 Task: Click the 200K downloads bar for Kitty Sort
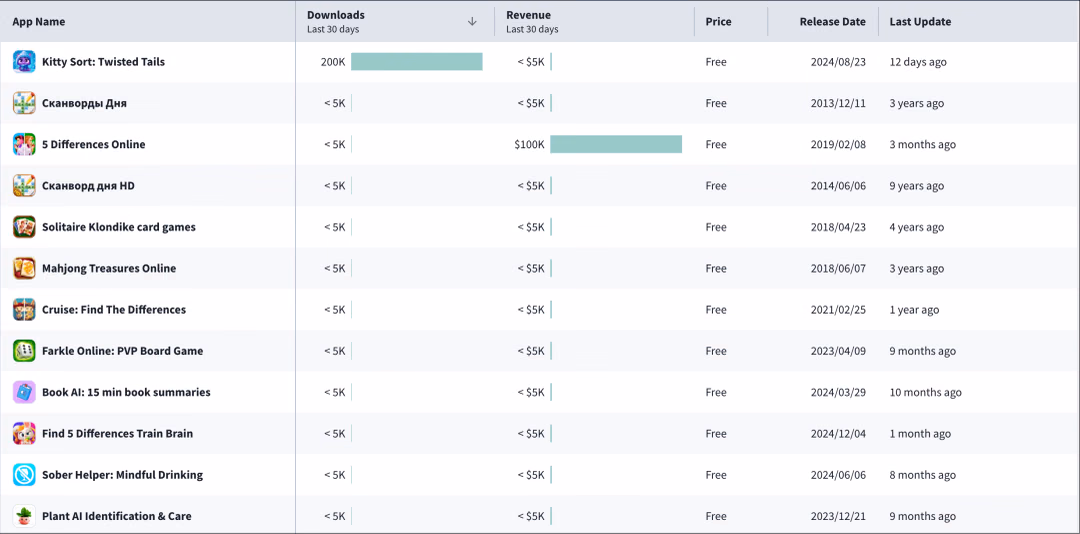point(417,62)
